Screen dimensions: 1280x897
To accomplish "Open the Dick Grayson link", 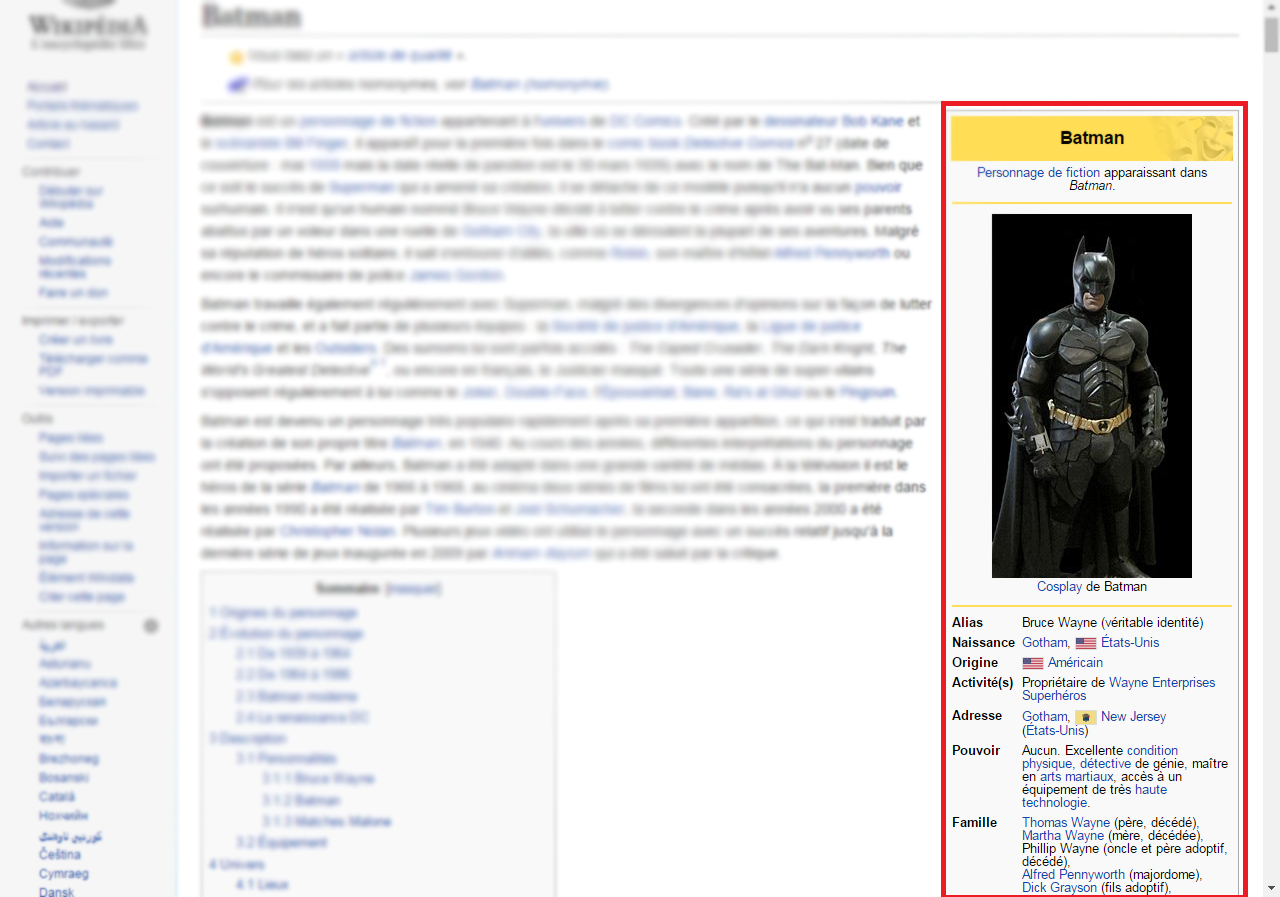I will tap(1059, 888).
